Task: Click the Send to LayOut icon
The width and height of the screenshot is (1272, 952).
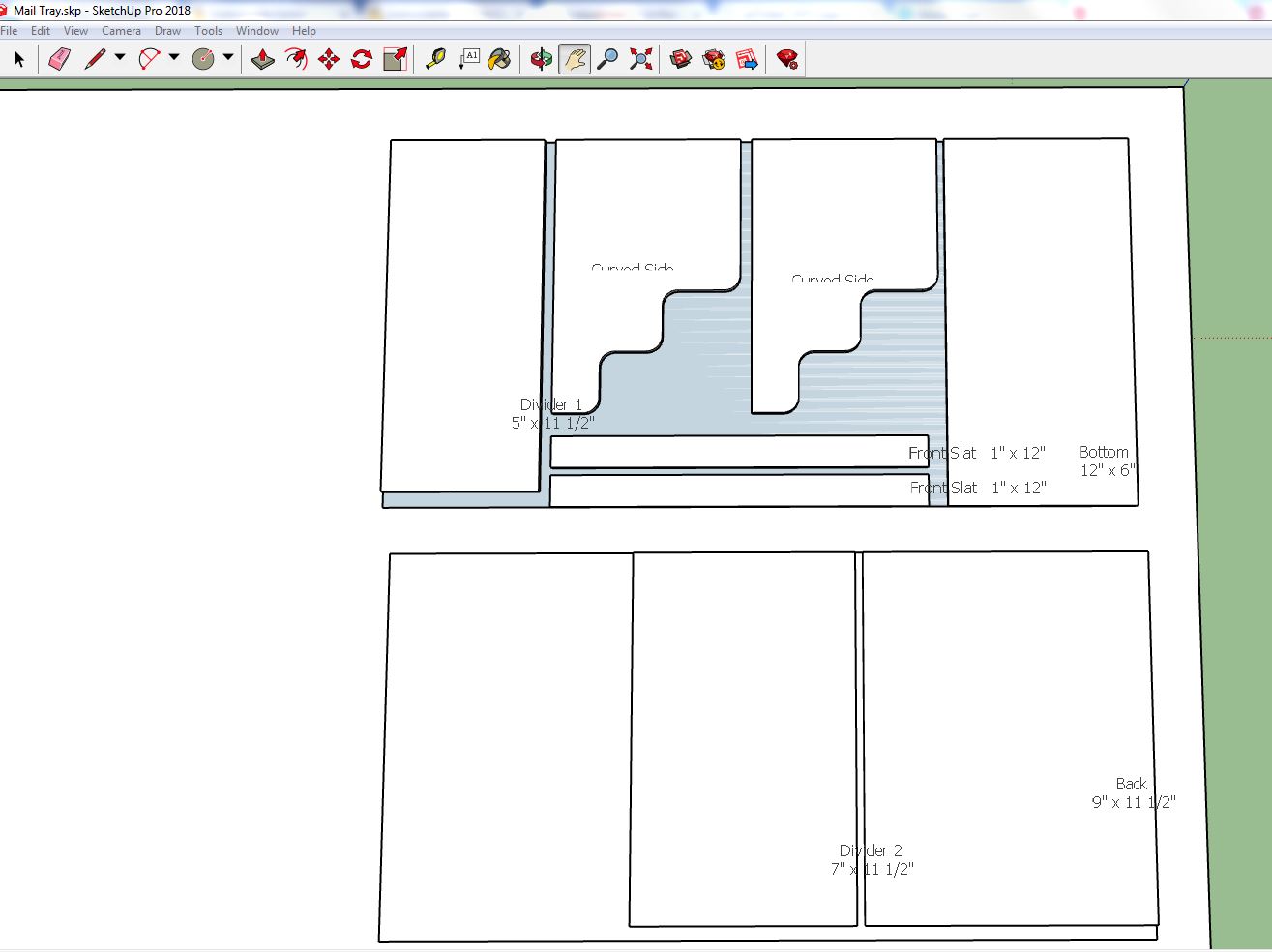Action: tap(747, 59)
